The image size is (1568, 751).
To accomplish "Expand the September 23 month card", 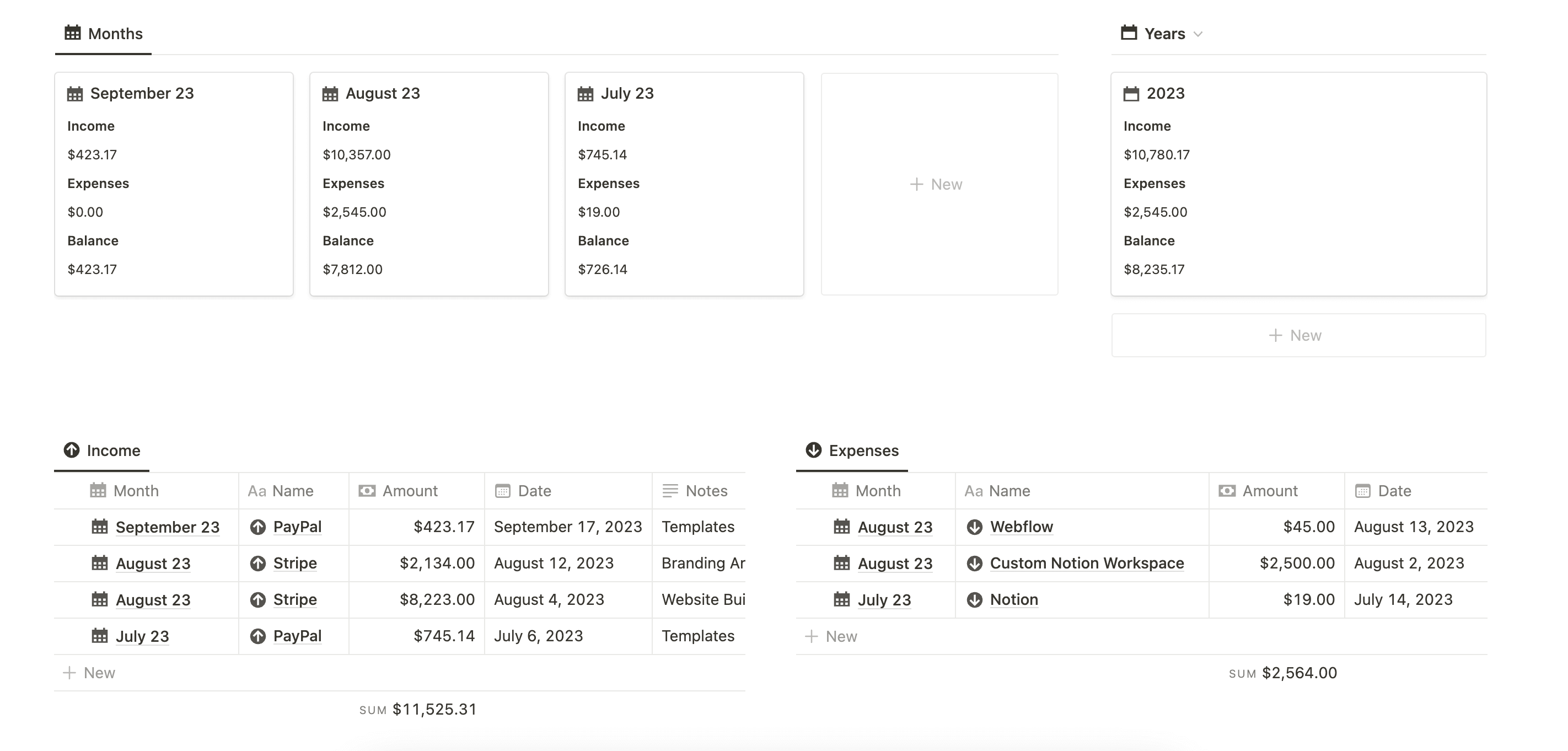I will click(x=142, y=92).
